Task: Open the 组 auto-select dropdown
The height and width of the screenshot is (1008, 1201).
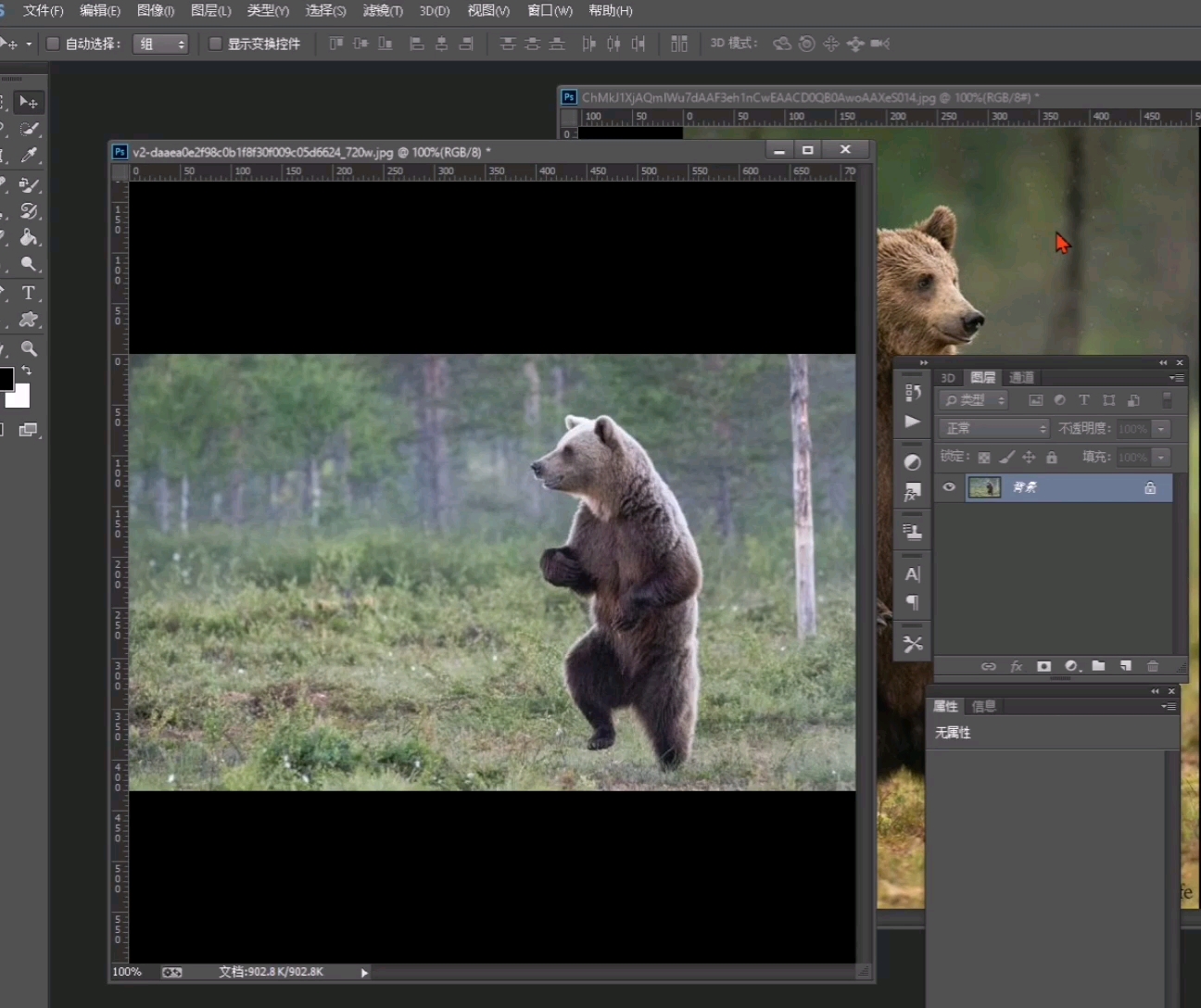Action: (160, 44)
